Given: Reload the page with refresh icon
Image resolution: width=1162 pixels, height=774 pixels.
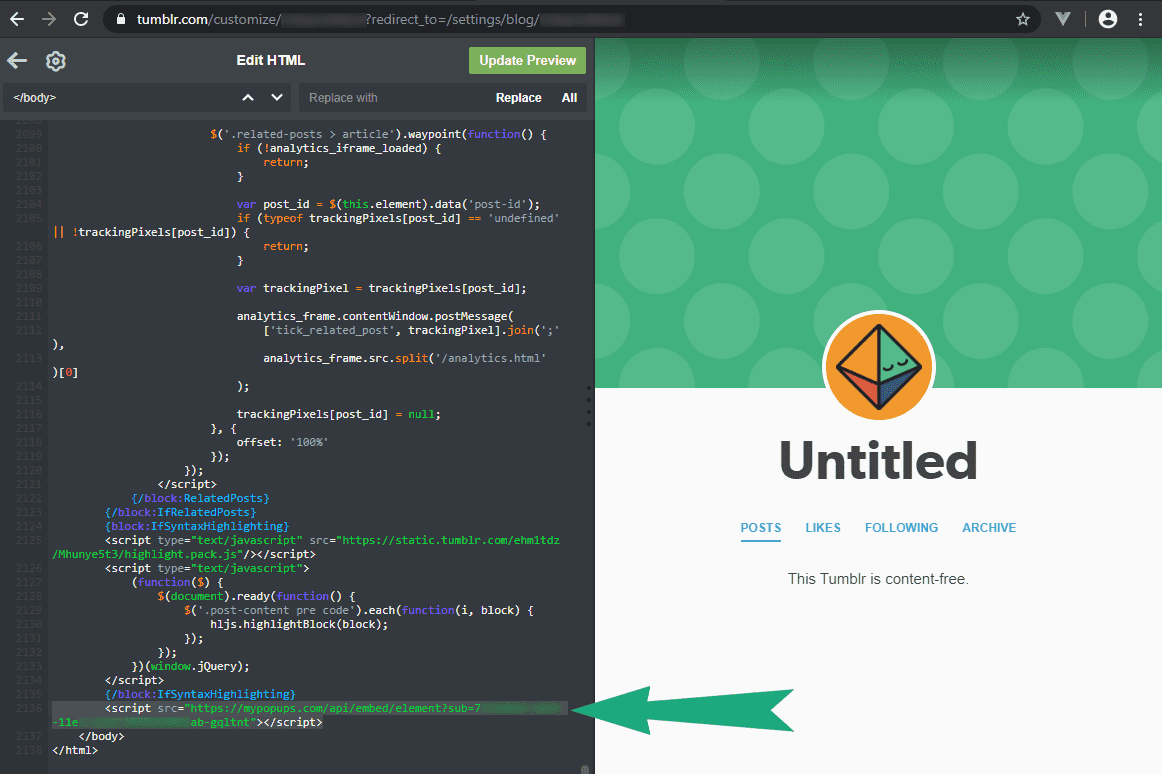Looking at the screenshot, I should [x=82, y=19].
